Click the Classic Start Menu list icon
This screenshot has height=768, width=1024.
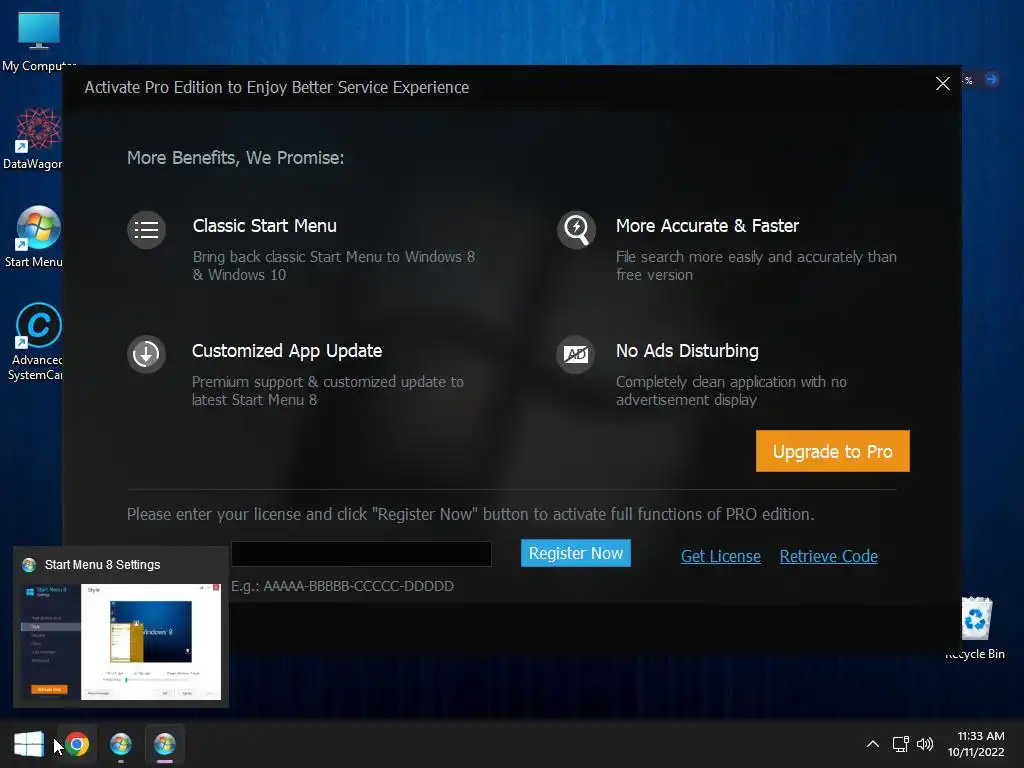pyautogui.click(x=146, y=230)
